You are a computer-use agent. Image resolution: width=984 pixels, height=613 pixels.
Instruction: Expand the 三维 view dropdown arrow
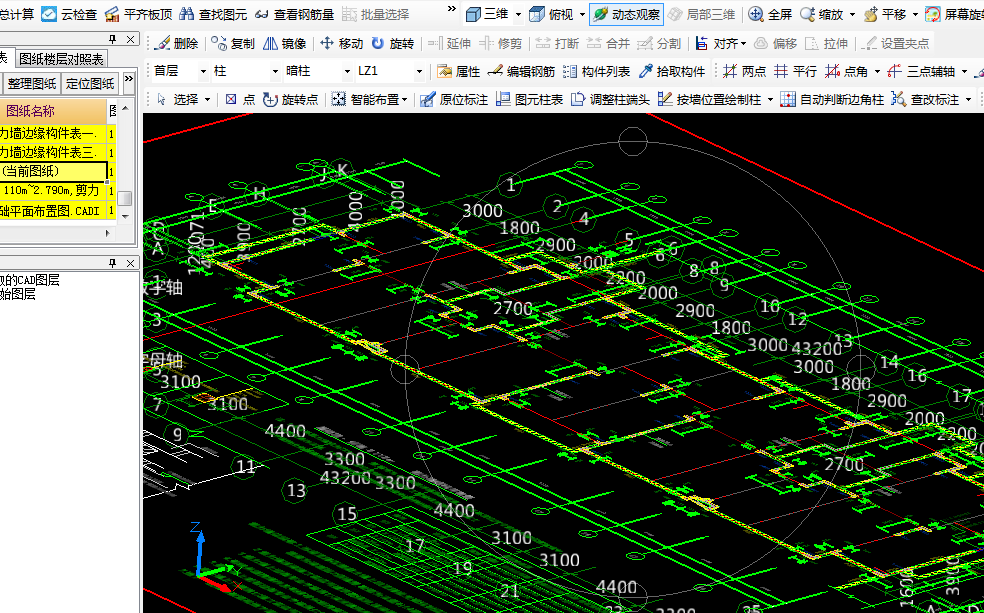[518, 14]
